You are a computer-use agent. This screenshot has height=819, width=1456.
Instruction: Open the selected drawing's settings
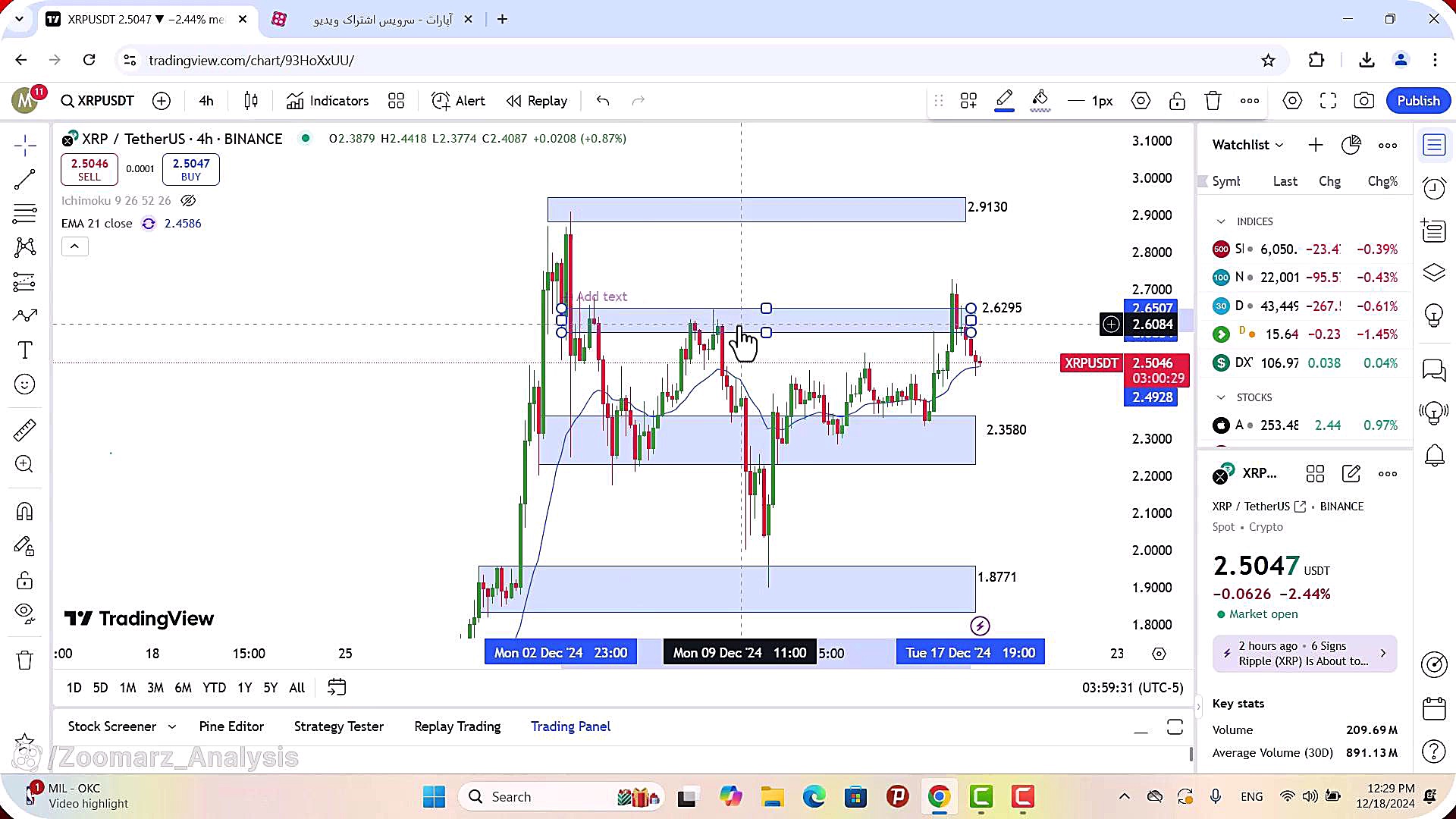tap(1141, 101)
